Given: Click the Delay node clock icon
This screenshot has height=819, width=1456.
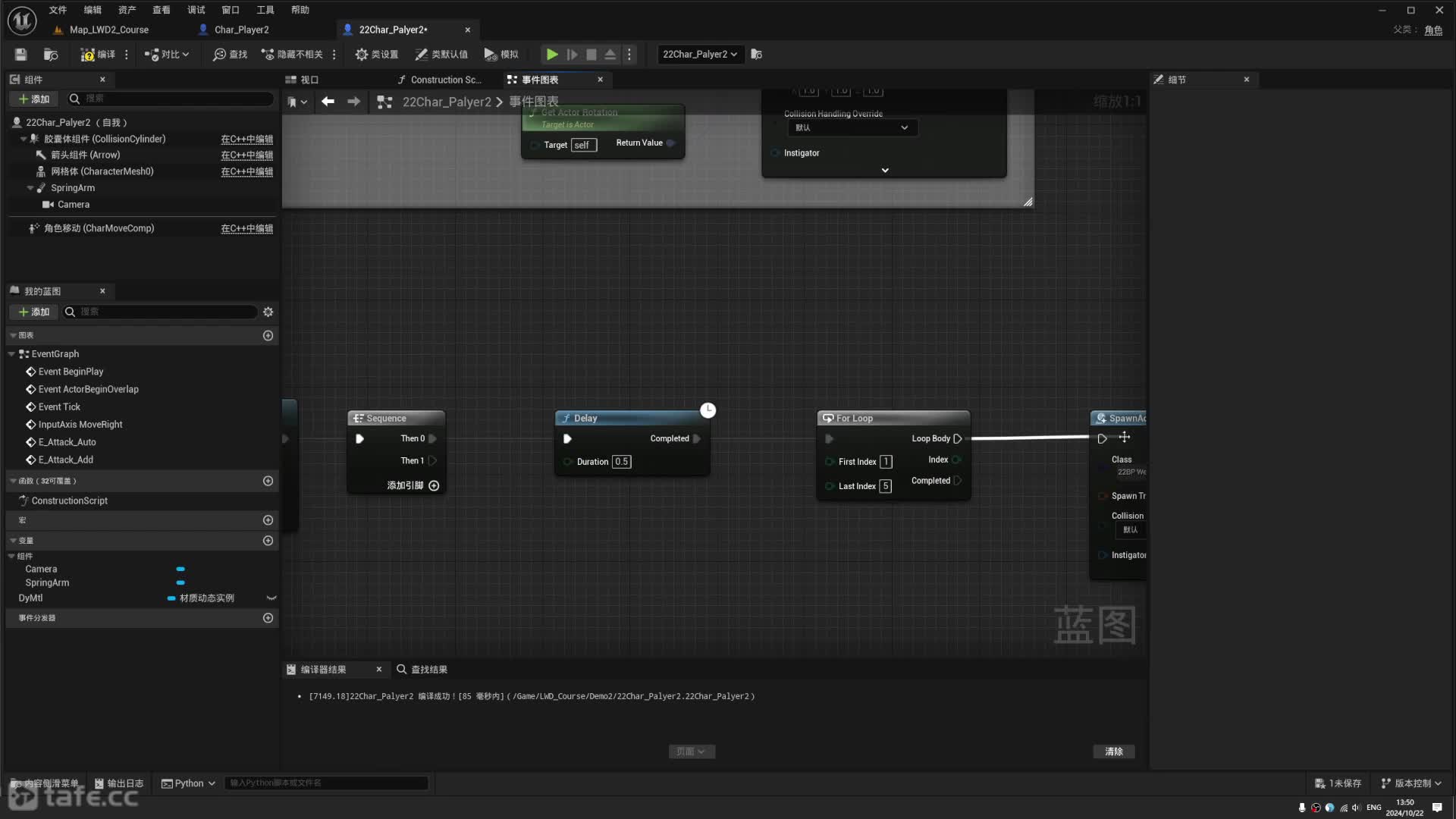Looking at the screenshot, I should click(708, 410).
